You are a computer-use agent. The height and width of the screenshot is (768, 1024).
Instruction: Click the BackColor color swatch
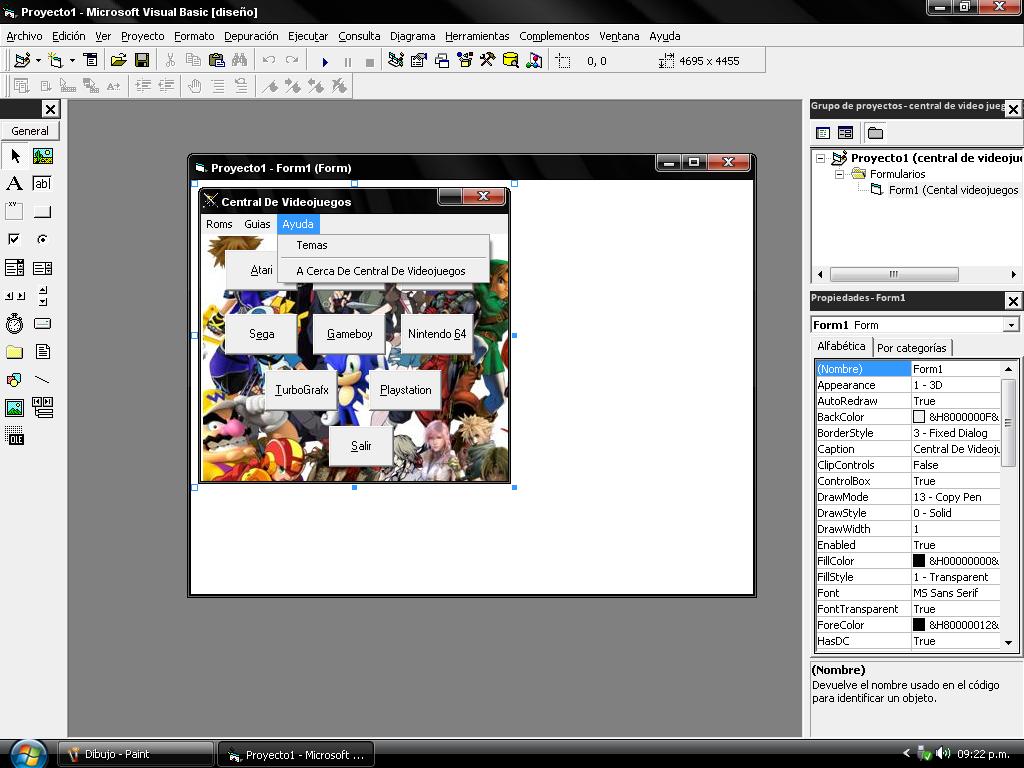[x=919, y=417]
